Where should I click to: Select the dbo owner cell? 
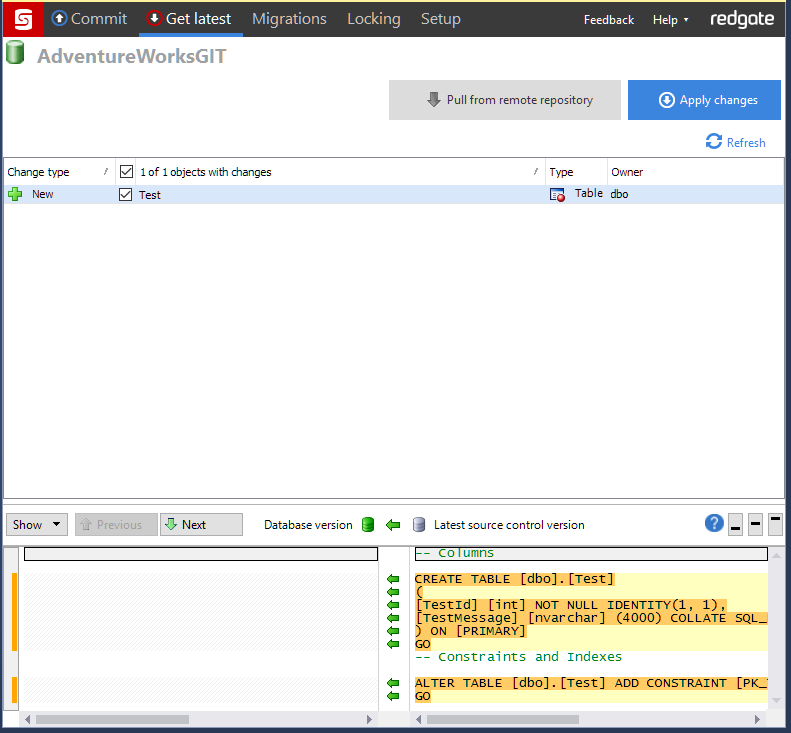click(619, 194)
